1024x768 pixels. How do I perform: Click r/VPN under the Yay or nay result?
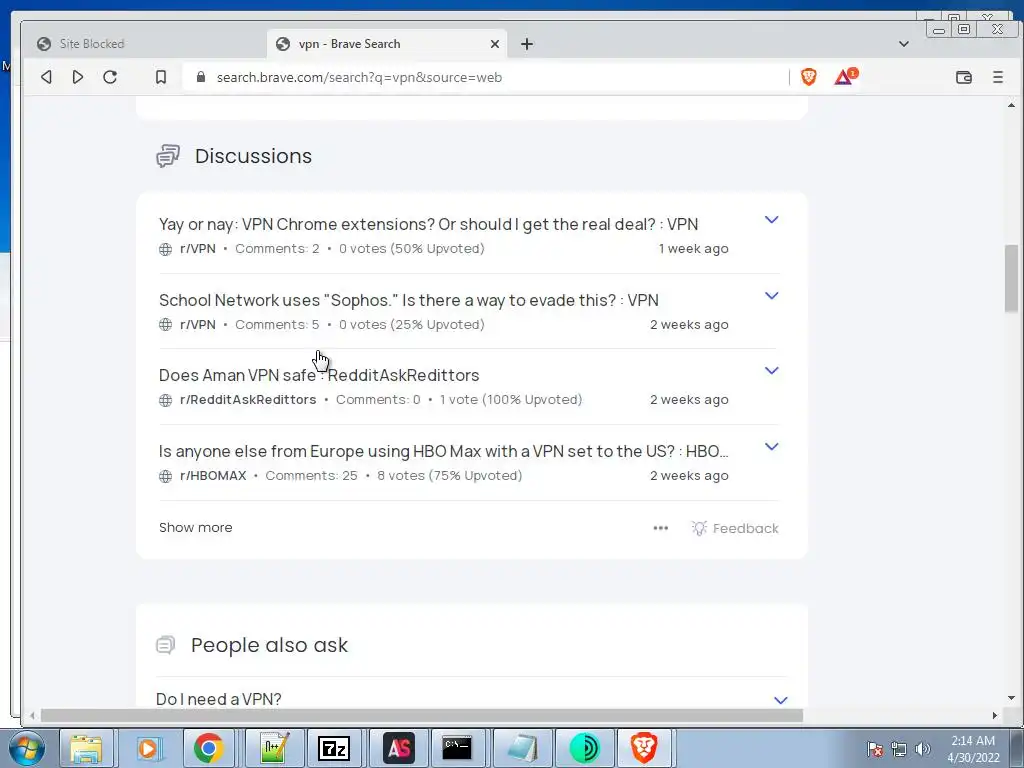197,249
